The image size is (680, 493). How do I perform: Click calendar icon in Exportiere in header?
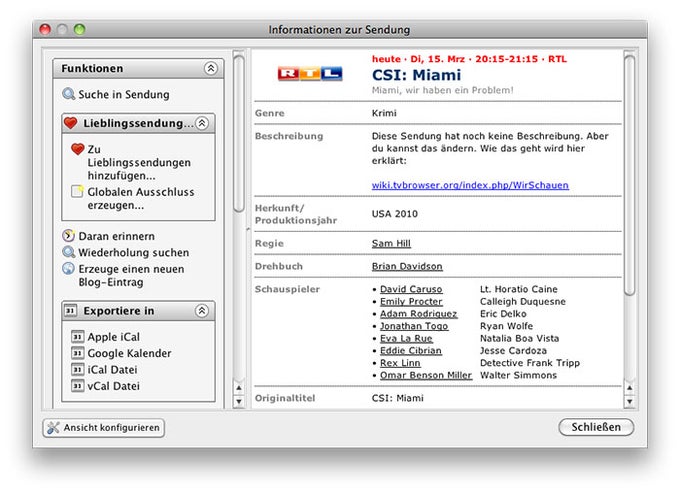71,310
